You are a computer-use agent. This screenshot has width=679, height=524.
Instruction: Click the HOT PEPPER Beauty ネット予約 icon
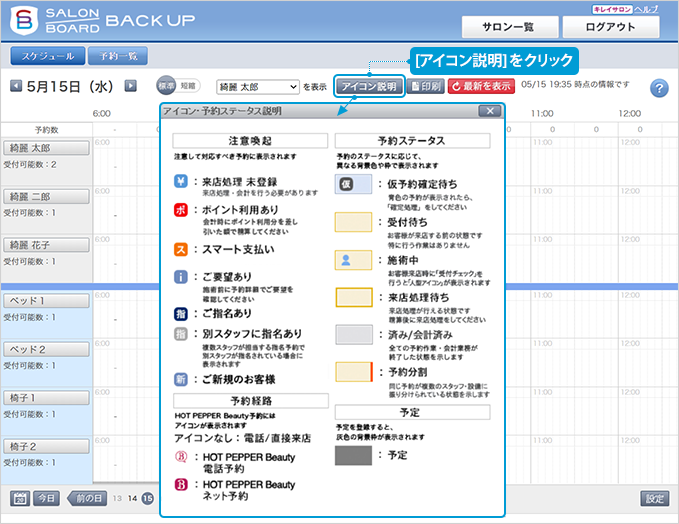(x=181, y=484)
